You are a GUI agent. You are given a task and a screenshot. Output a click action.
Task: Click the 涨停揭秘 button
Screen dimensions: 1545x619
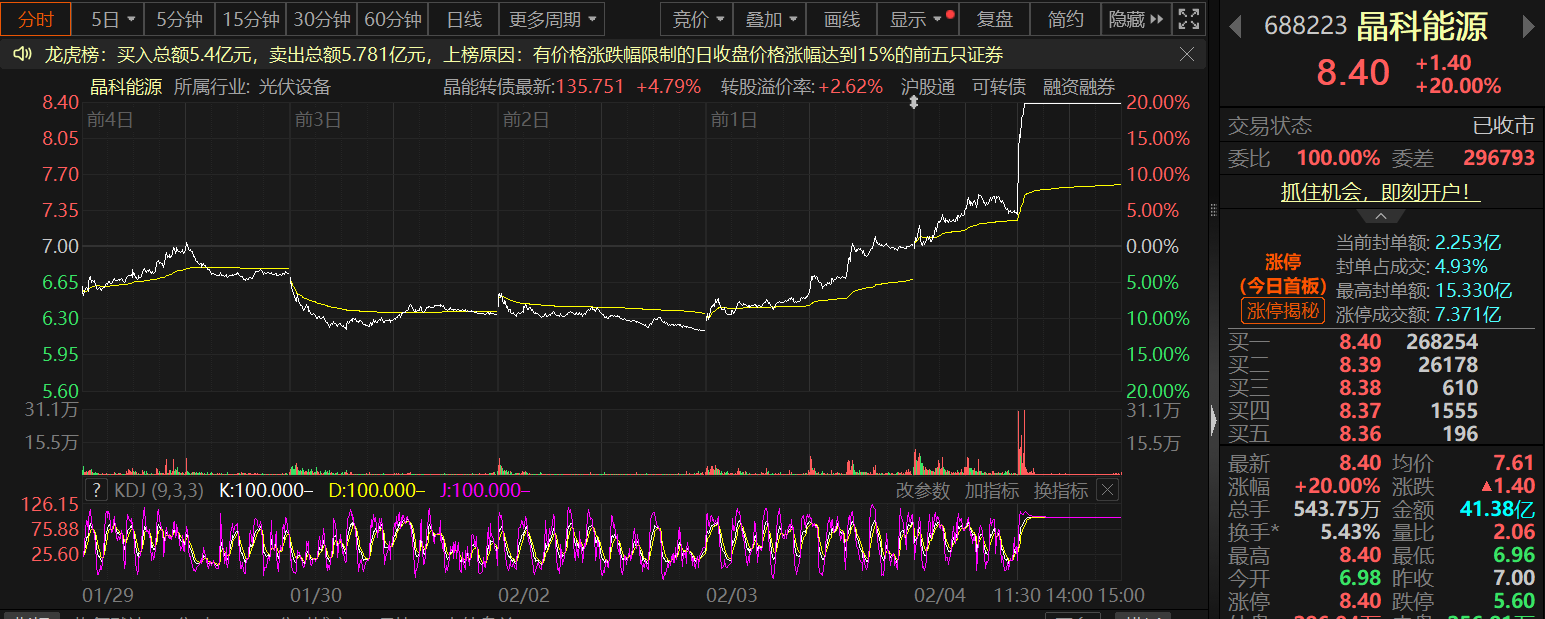click(1283, 311)
